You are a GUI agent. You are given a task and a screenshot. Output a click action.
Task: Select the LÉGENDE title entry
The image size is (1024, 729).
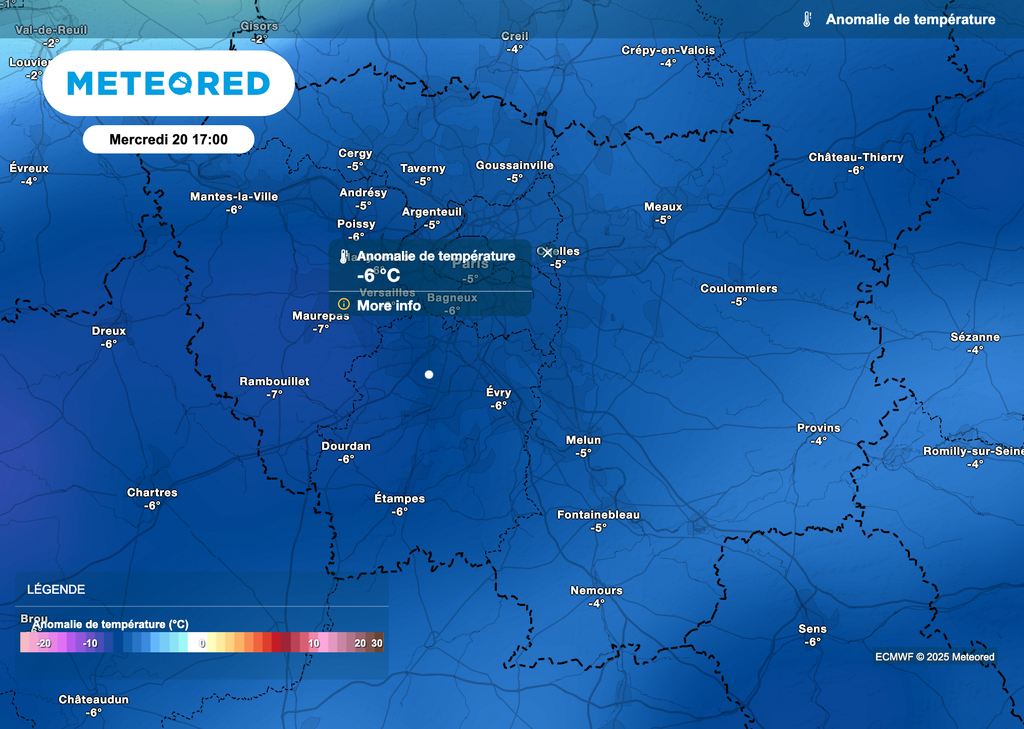(54, 589)
